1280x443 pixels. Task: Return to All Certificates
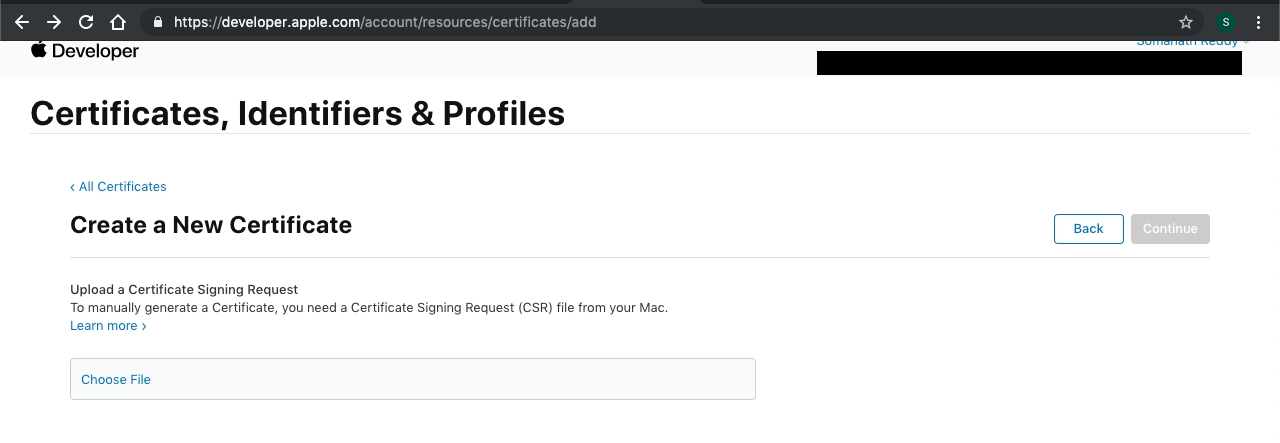[118, 187]
